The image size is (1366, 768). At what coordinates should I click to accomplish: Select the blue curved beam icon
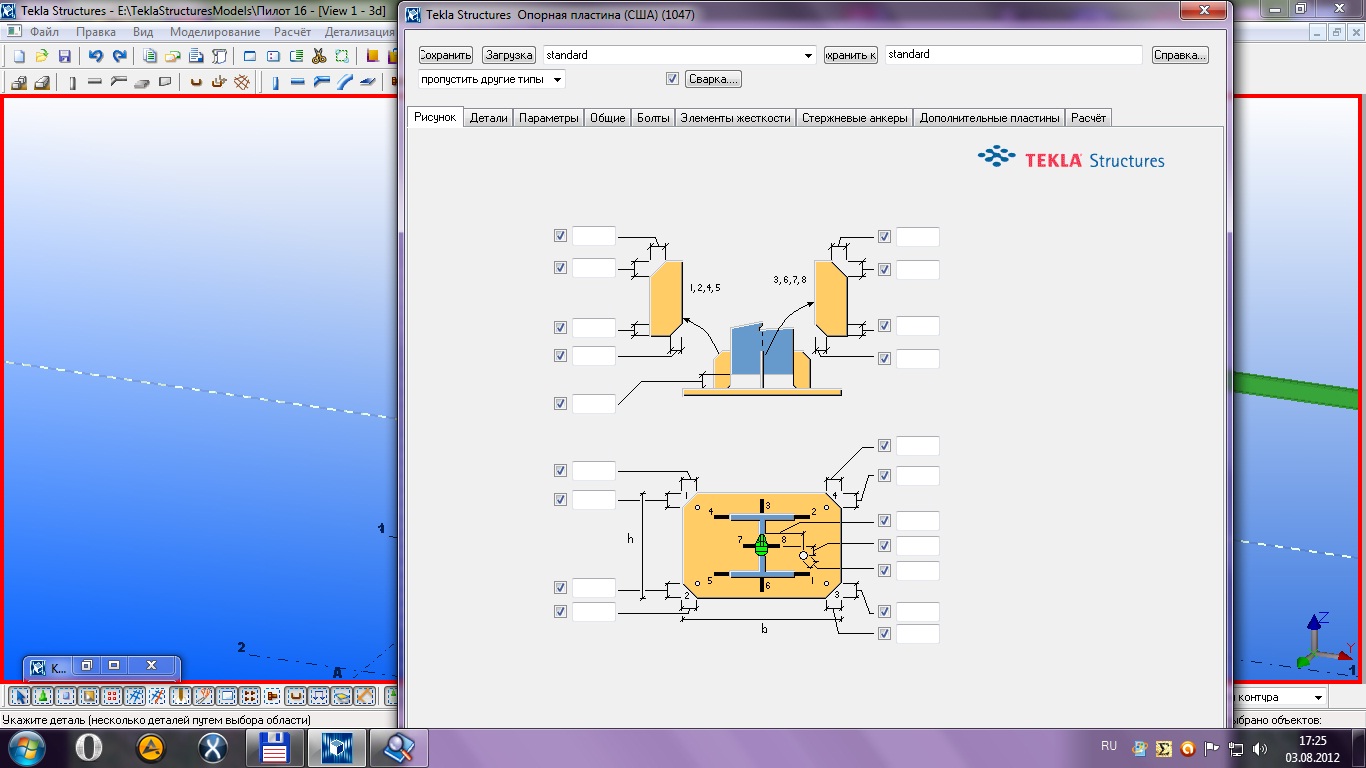pyautogui.click(x=345, y=83)
